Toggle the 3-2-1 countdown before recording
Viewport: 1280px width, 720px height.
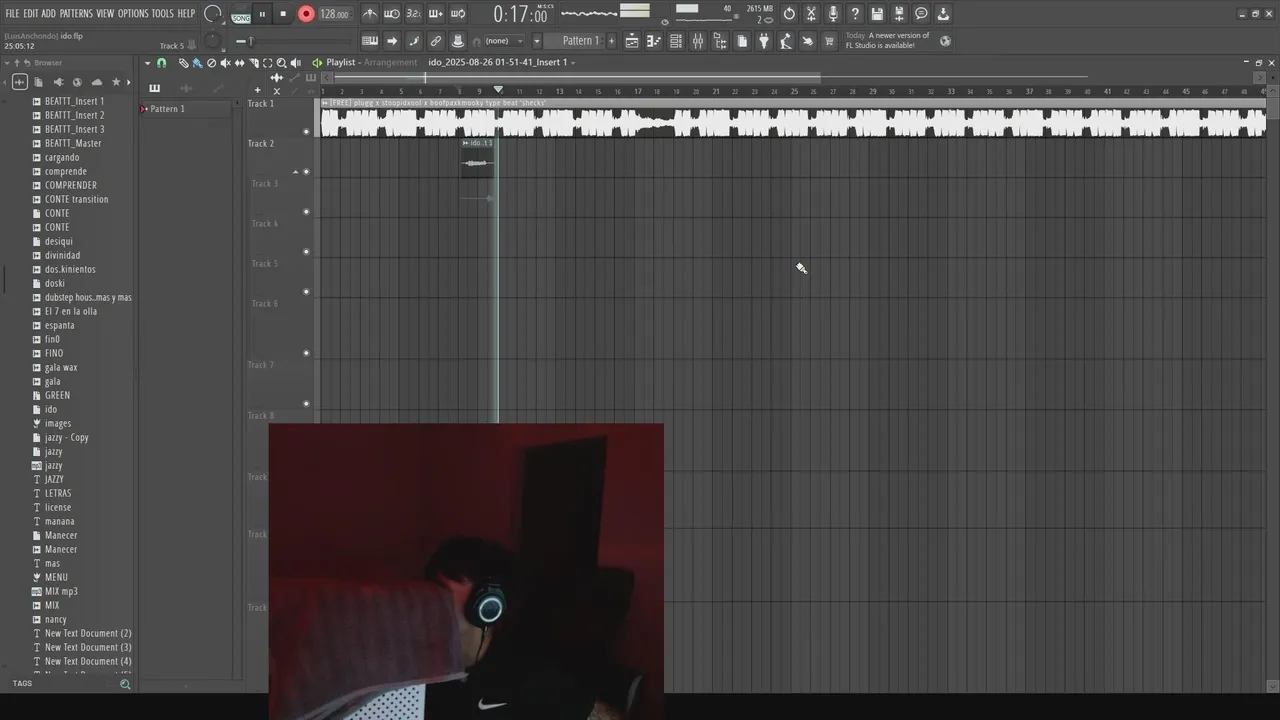tap(413, 14)
